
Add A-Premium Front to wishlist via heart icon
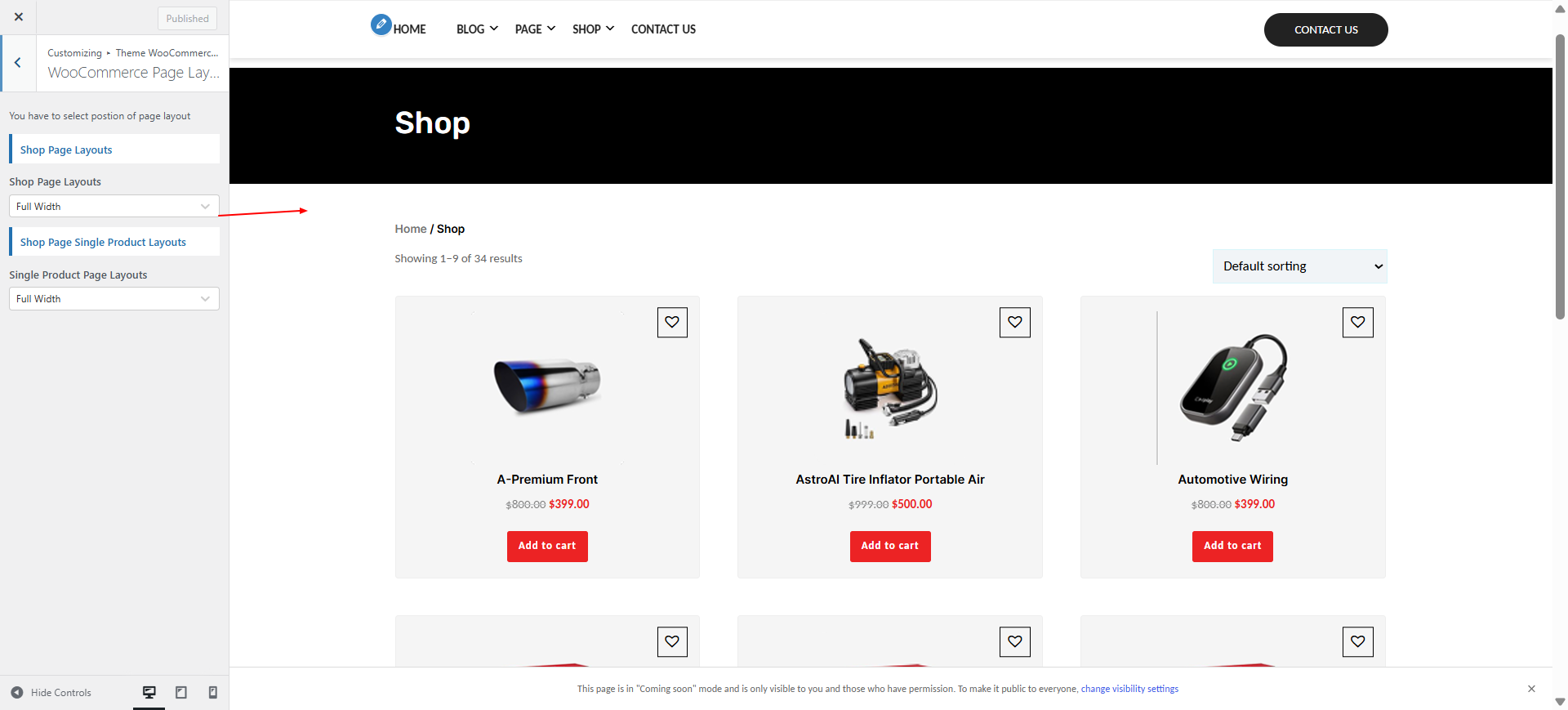(672, 322)
